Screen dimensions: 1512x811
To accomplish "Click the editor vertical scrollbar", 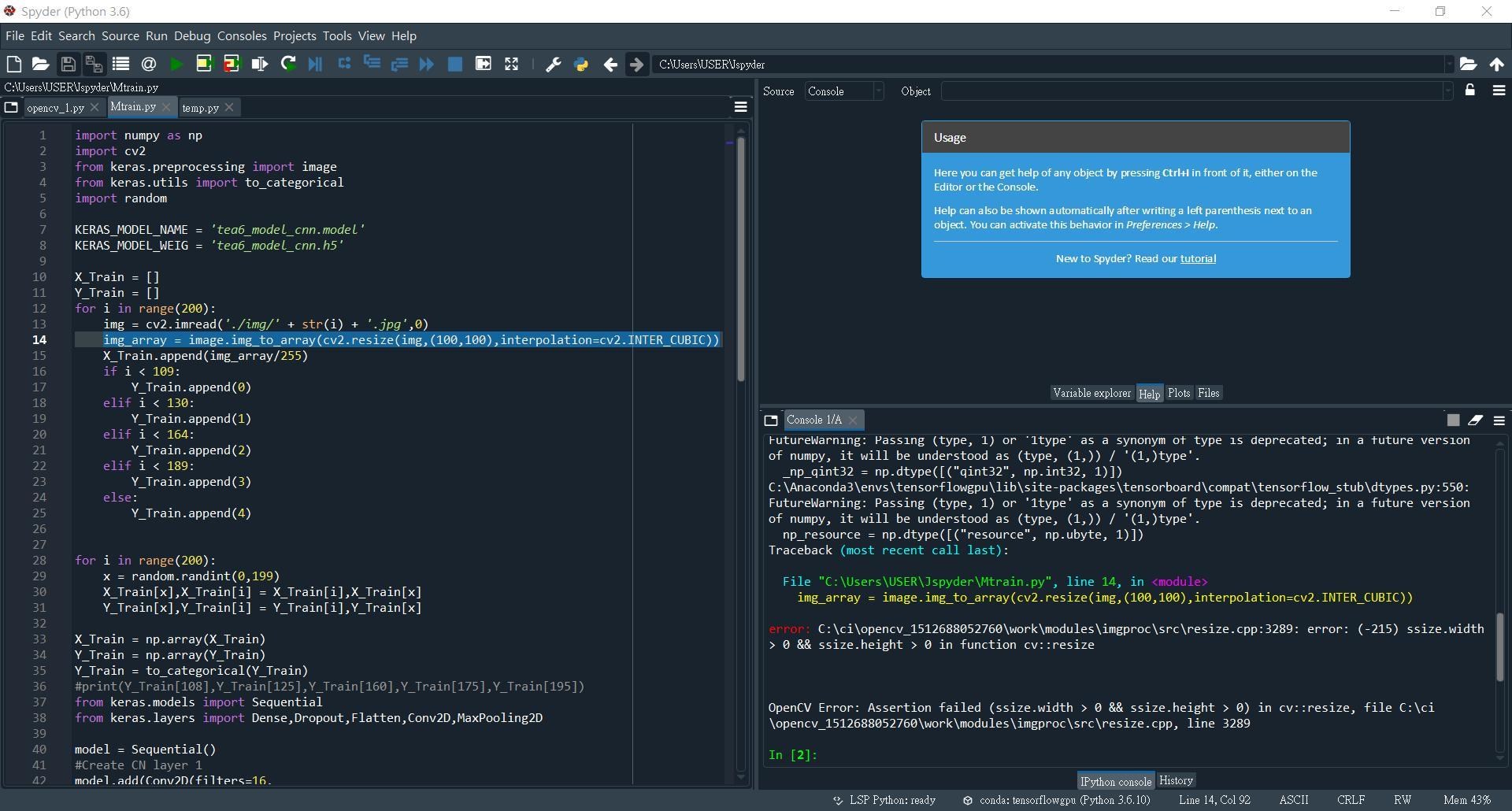I will pos(740,260).
